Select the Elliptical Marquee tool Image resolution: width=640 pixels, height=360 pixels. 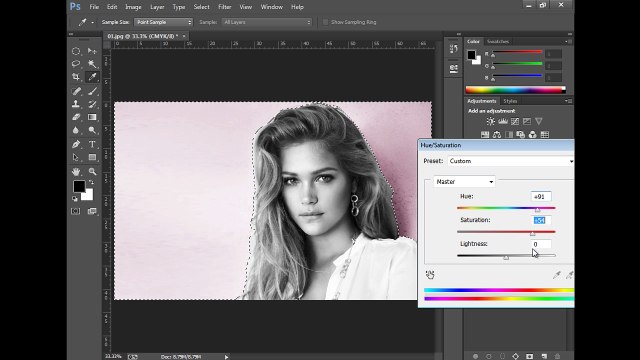click(x=76, y=51)
